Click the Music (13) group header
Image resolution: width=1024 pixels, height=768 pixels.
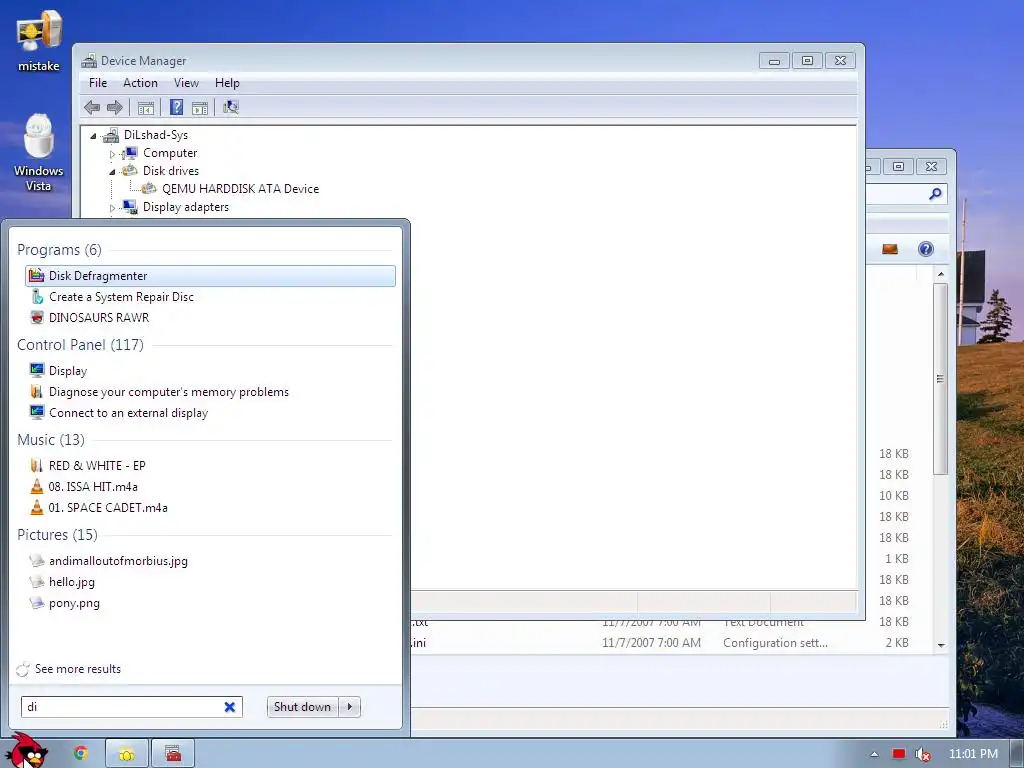pyautogui.click(x=51, y=440)
